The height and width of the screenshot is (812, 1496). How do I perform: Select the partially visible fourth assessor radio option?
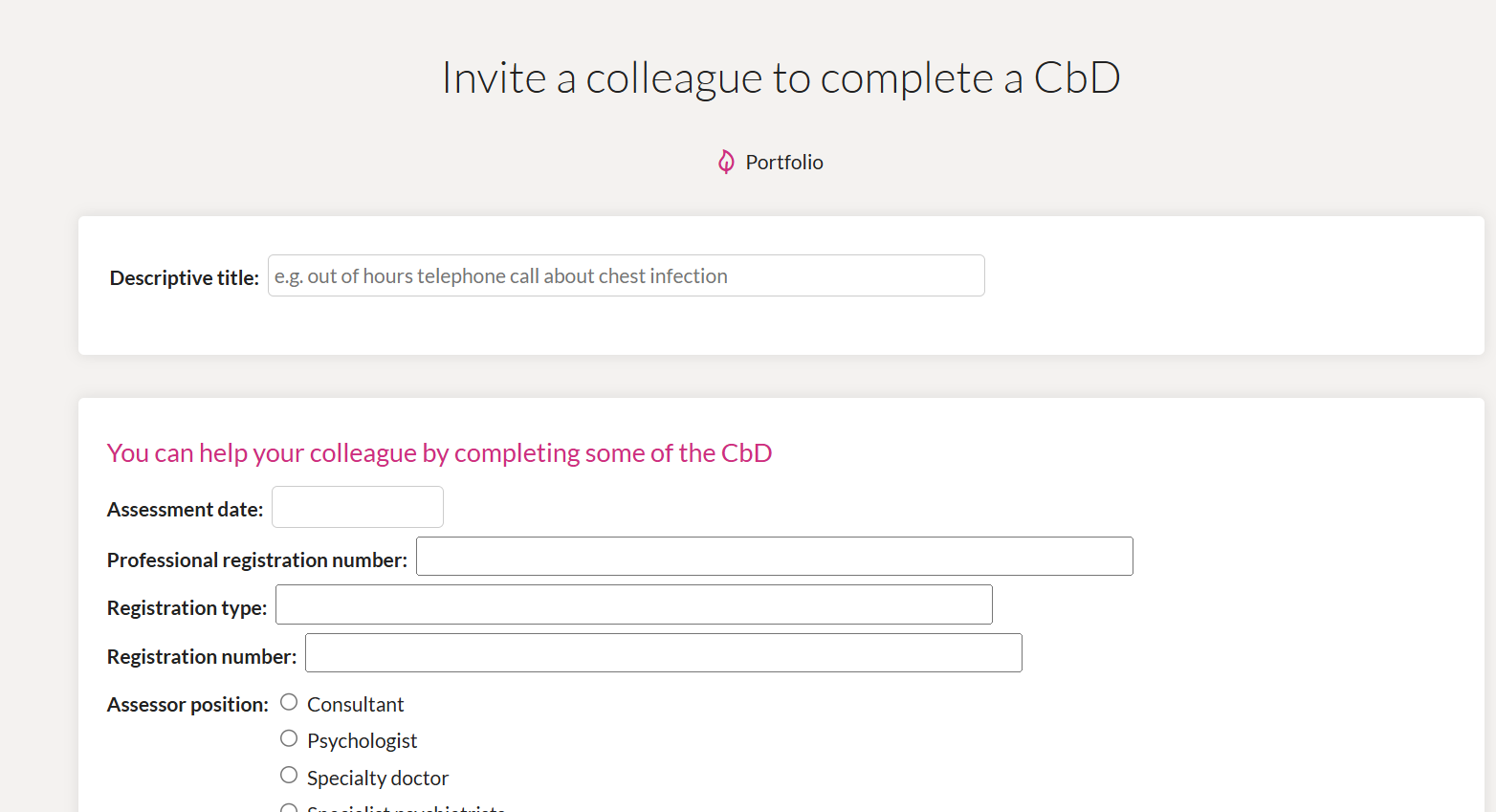click(x=289, y=808)
